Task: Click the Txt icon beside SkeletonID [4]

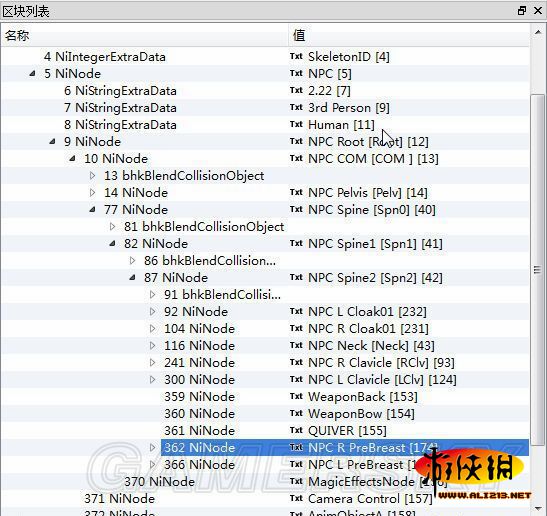Action: pyautogui.click(x=296, y=56)
